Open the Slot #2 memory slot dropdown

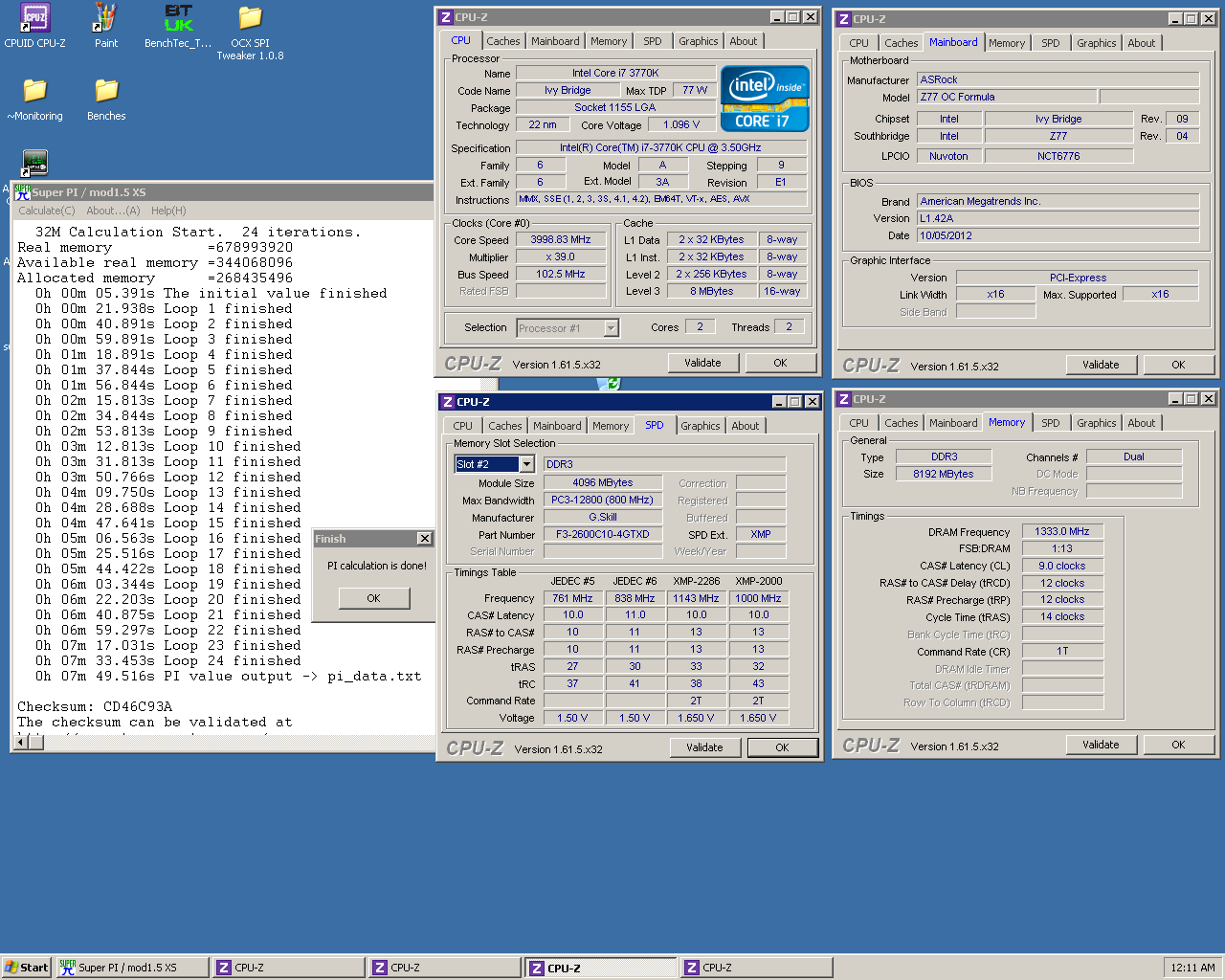pyautogui.click(x=526, y=464)
